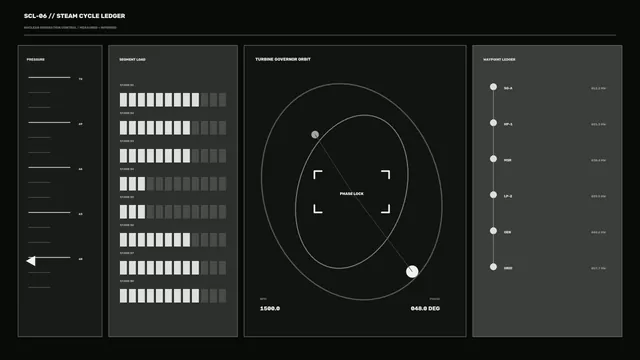The width and height of the screenshot is (640, 360).
Task: Click the SG-A waypoint label
Action: (508, 88)
